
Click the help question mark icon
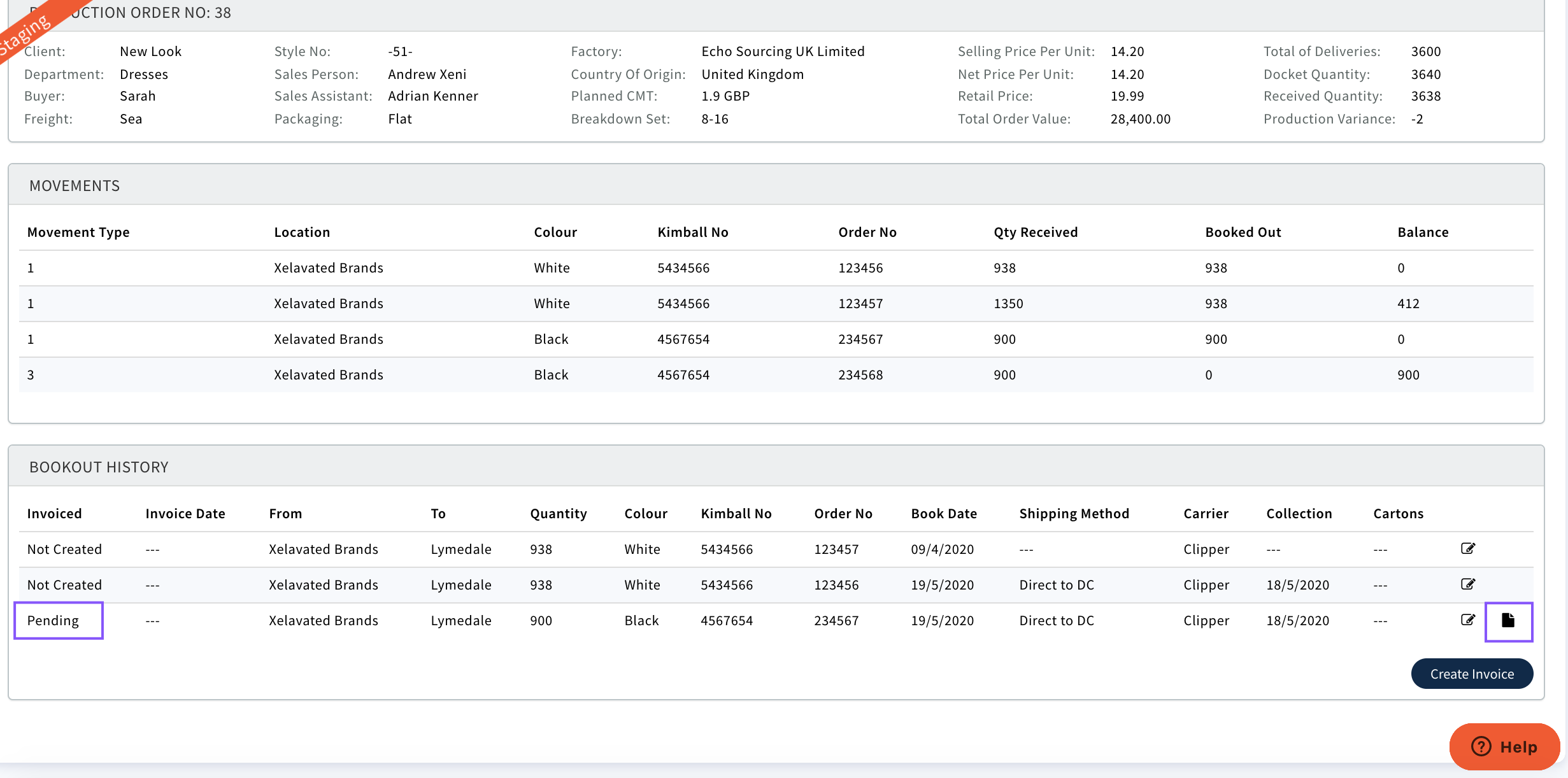(x=1481, y=746)
